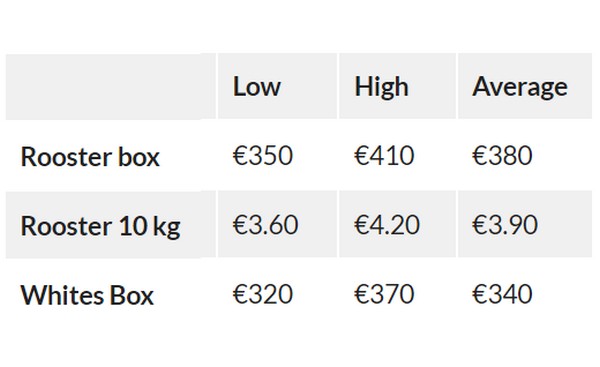Viewport: 600px width, 367px height.
Task: Click the €3.60 low price cell
Action: (x=266, y=225)
